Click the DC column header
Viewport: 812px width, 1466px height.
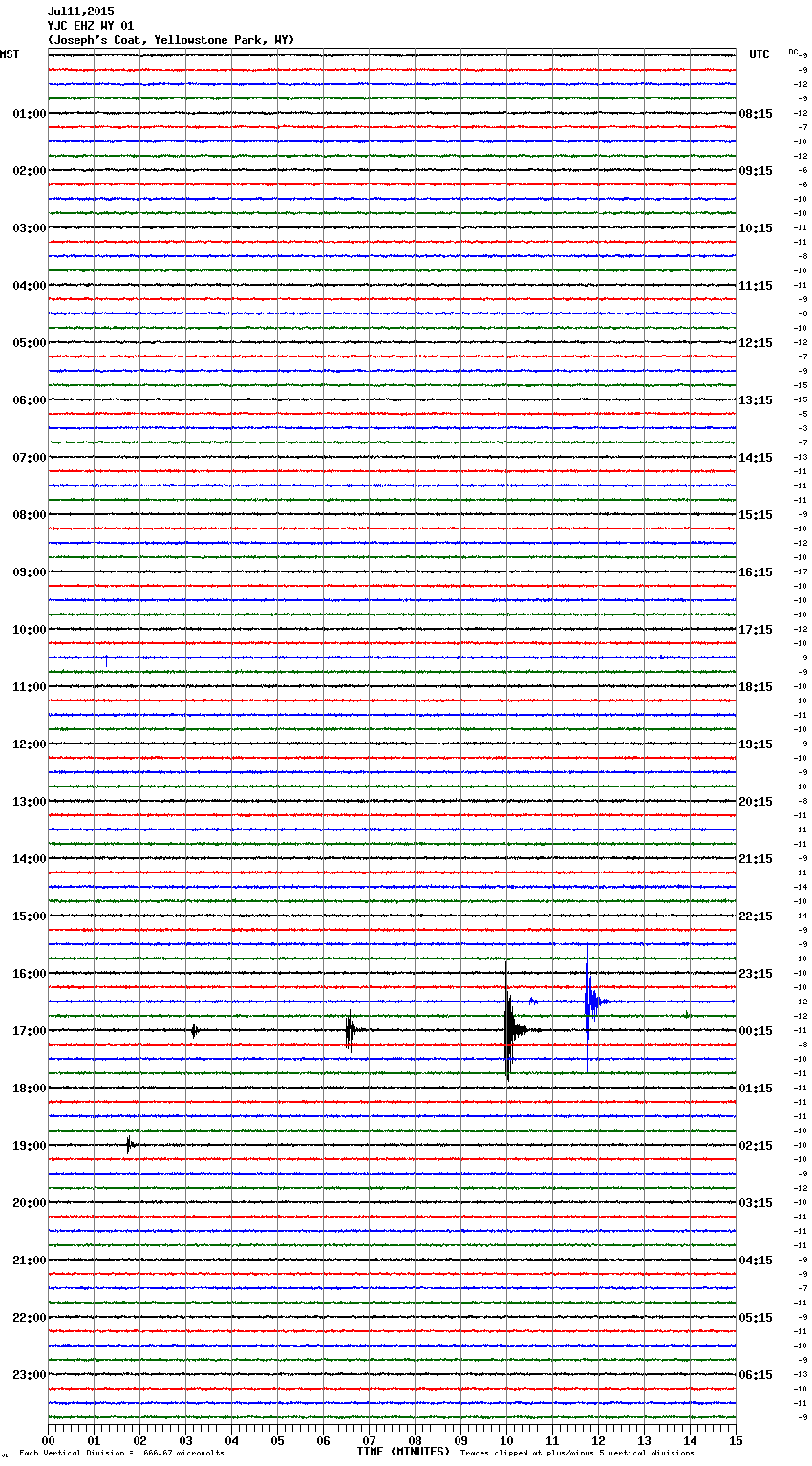tap(793, 52)
